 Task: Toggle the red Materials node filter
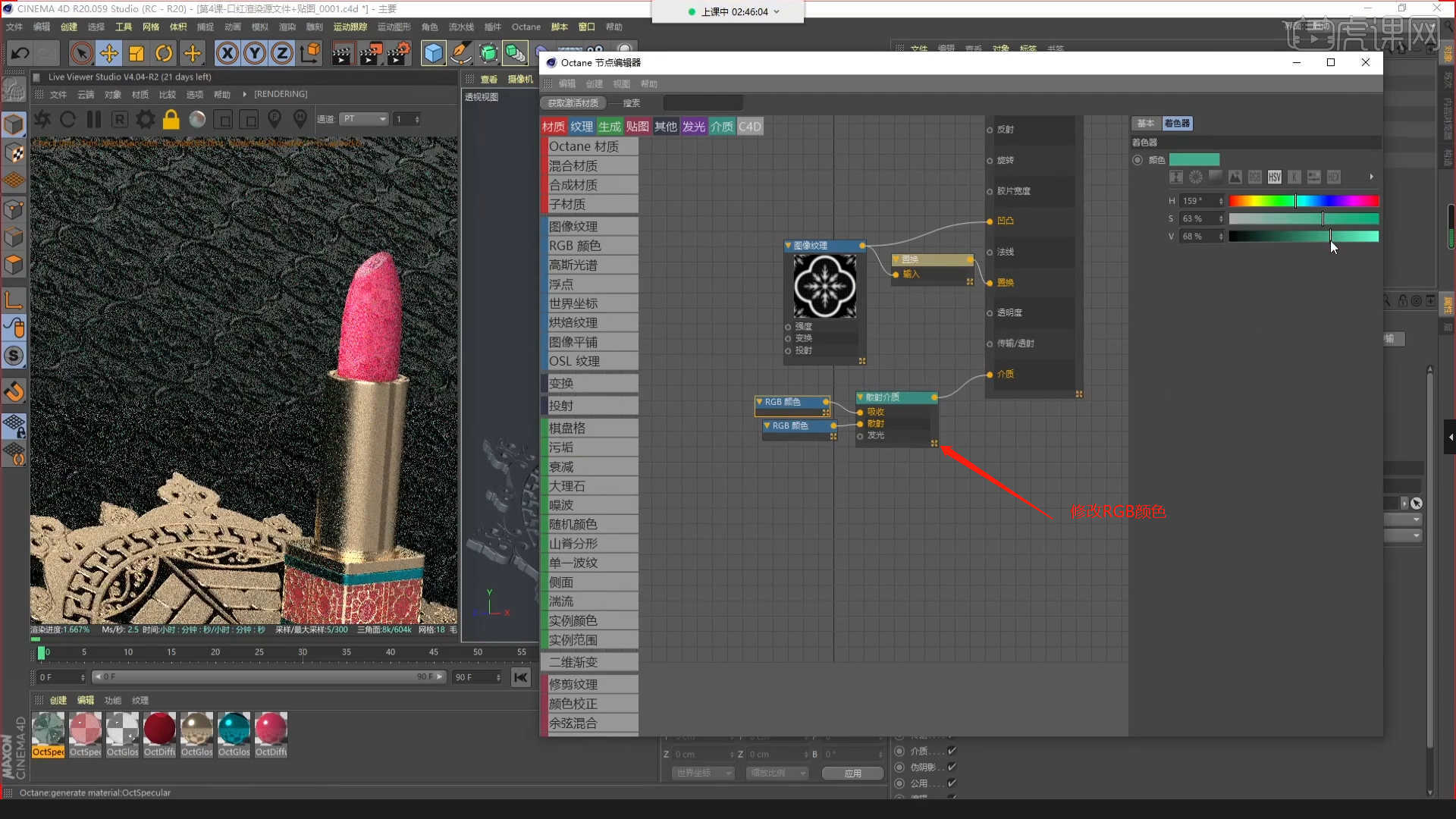554,127
